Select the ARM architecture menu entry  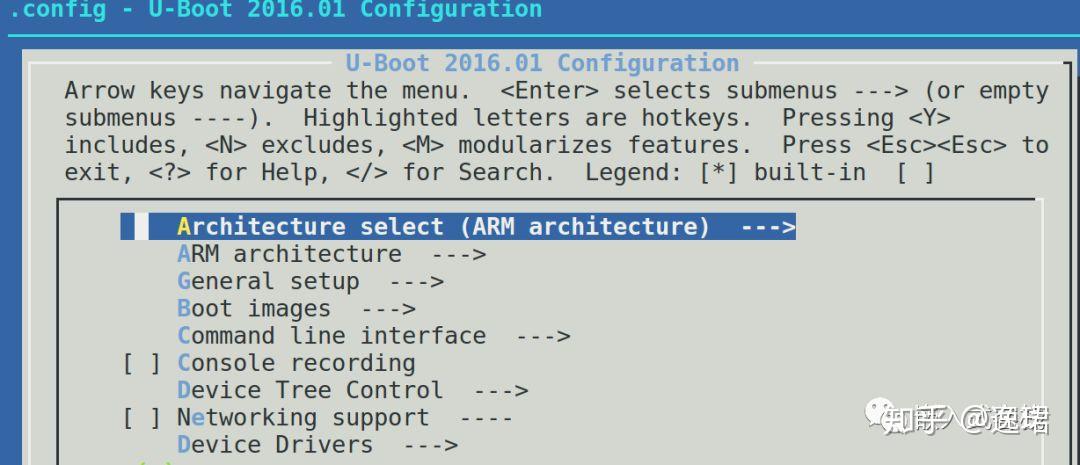289,254
